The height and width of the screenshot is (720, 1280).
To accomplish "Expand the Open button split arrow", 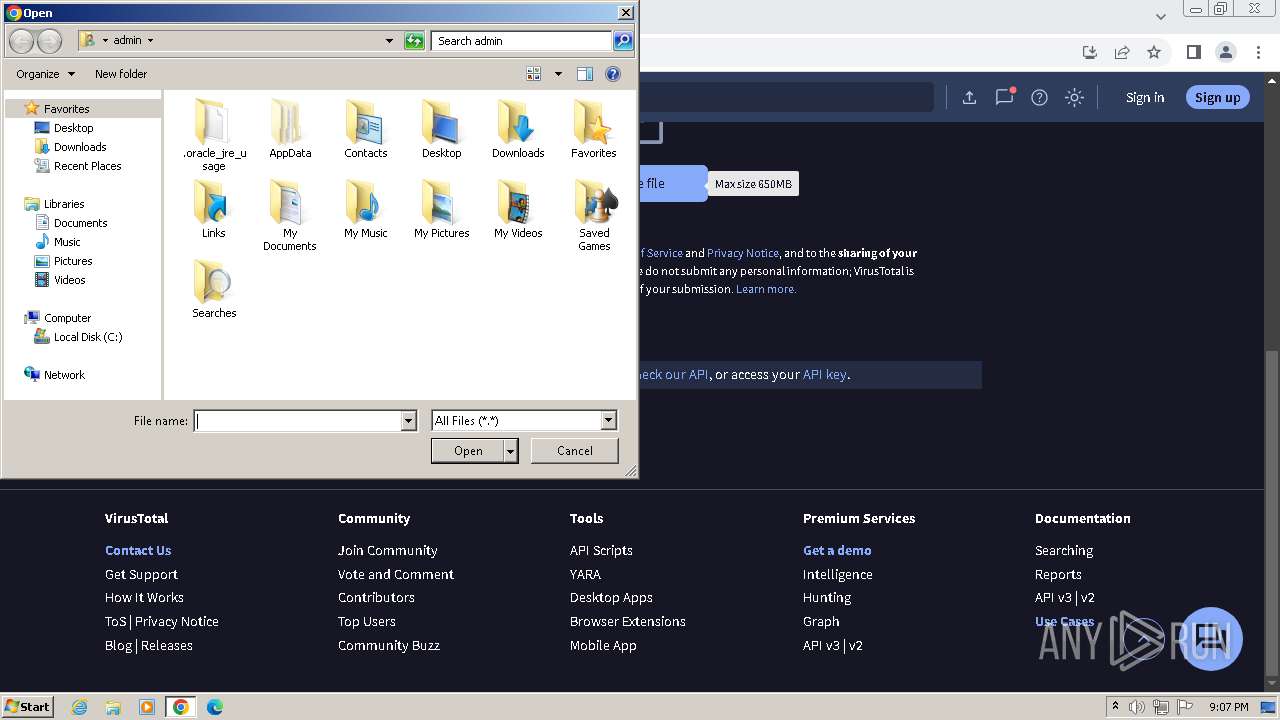I will tap(511, 451).
